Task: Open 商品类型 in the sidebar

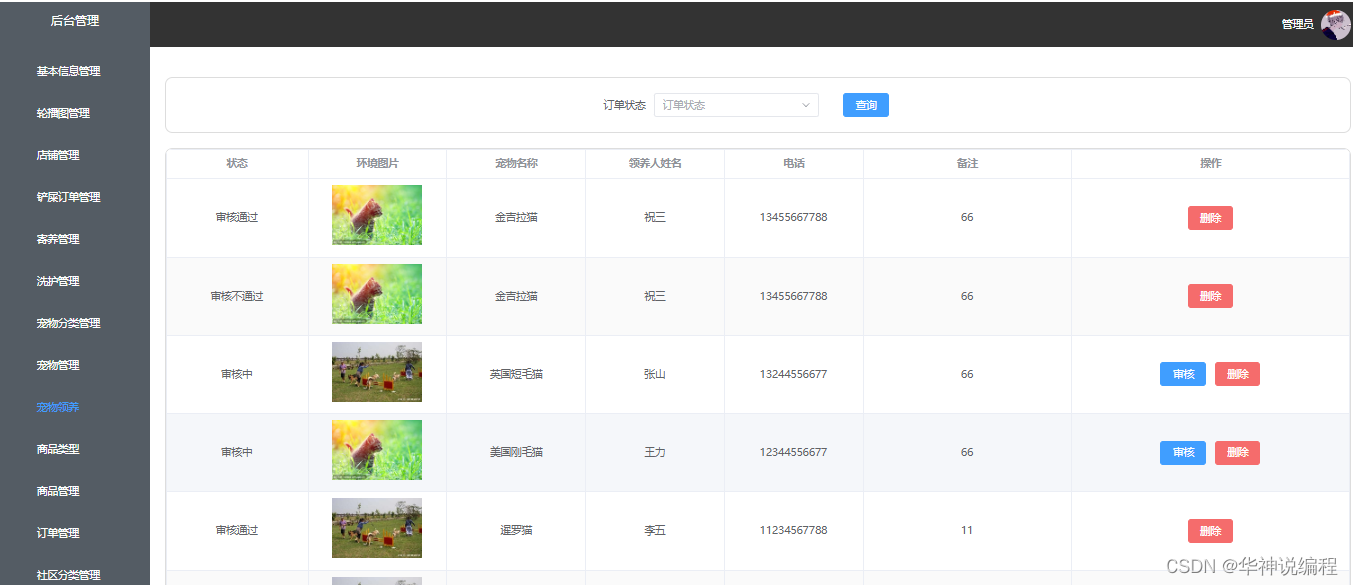Action: click(58, 449)
